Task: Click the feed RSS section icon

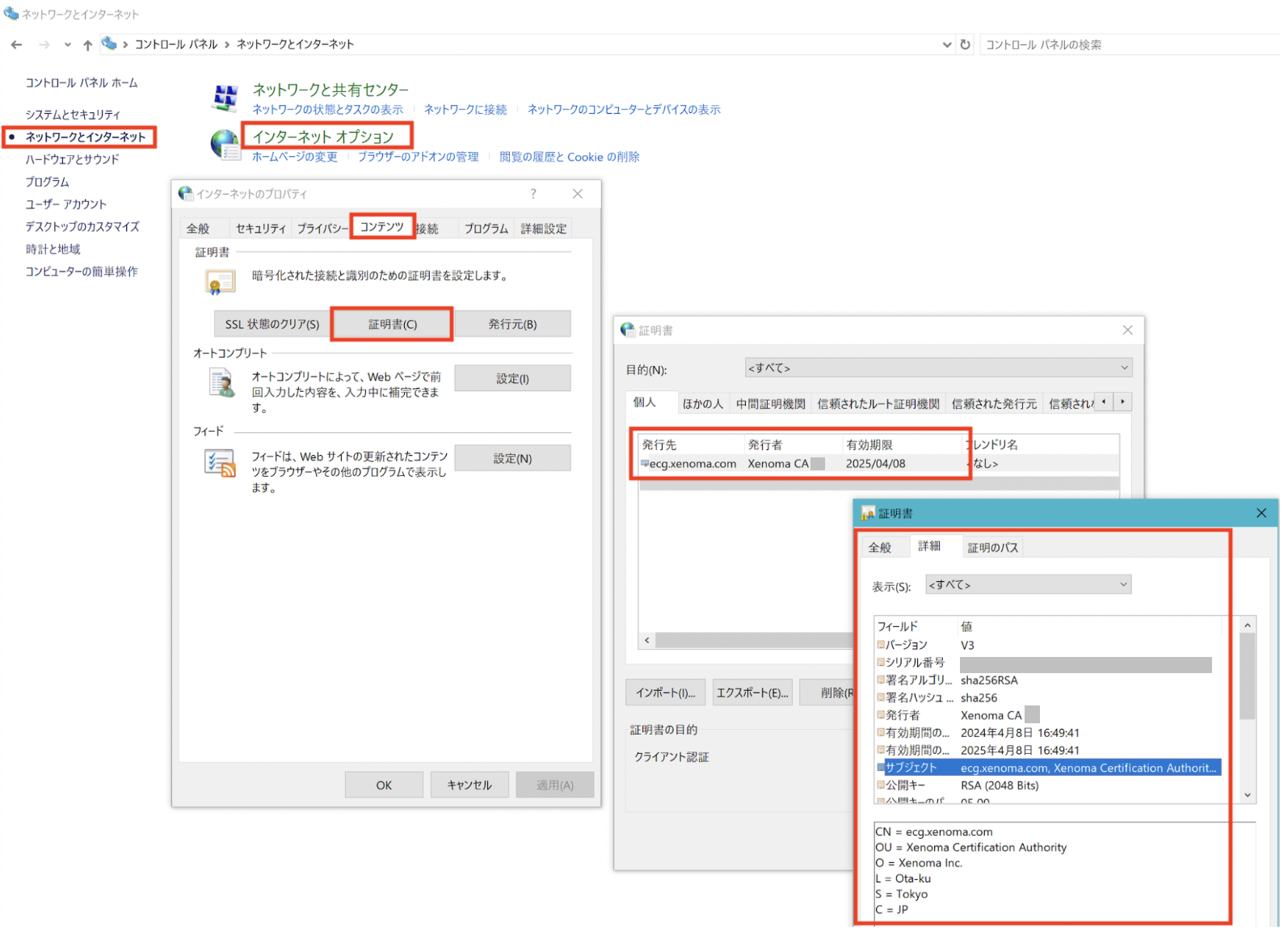Action: pos(220,463)
